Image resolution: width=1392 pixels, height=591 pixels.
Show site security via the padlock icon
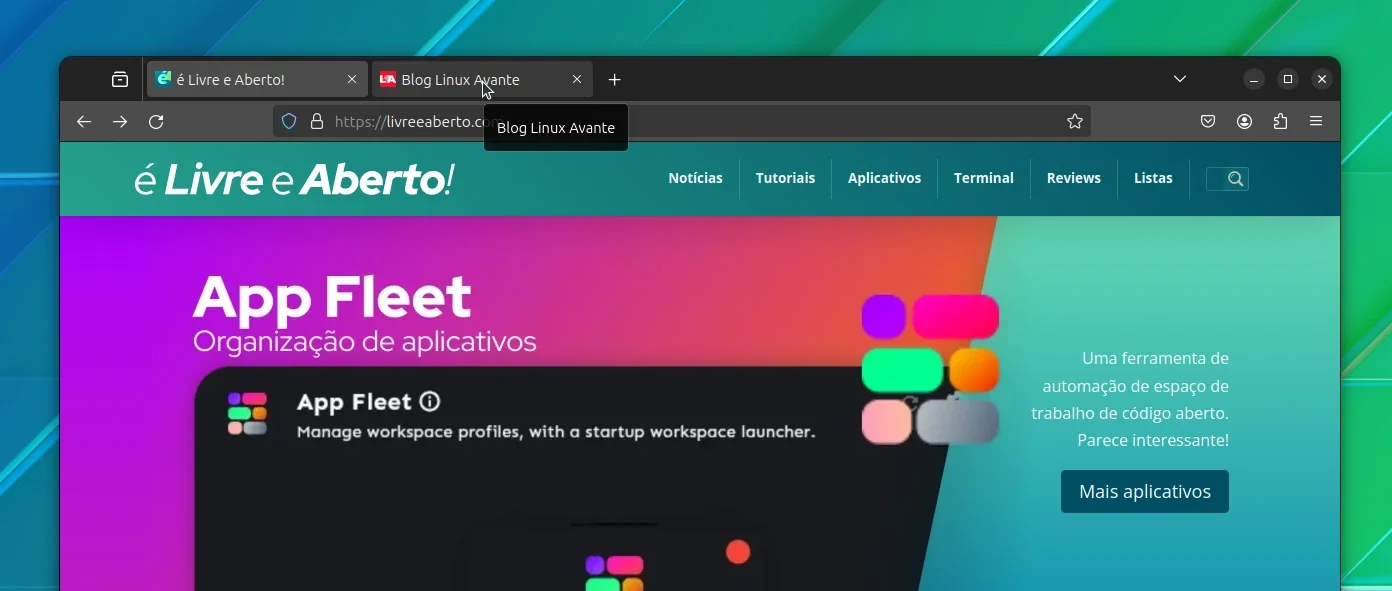click(x=317, y=121)
